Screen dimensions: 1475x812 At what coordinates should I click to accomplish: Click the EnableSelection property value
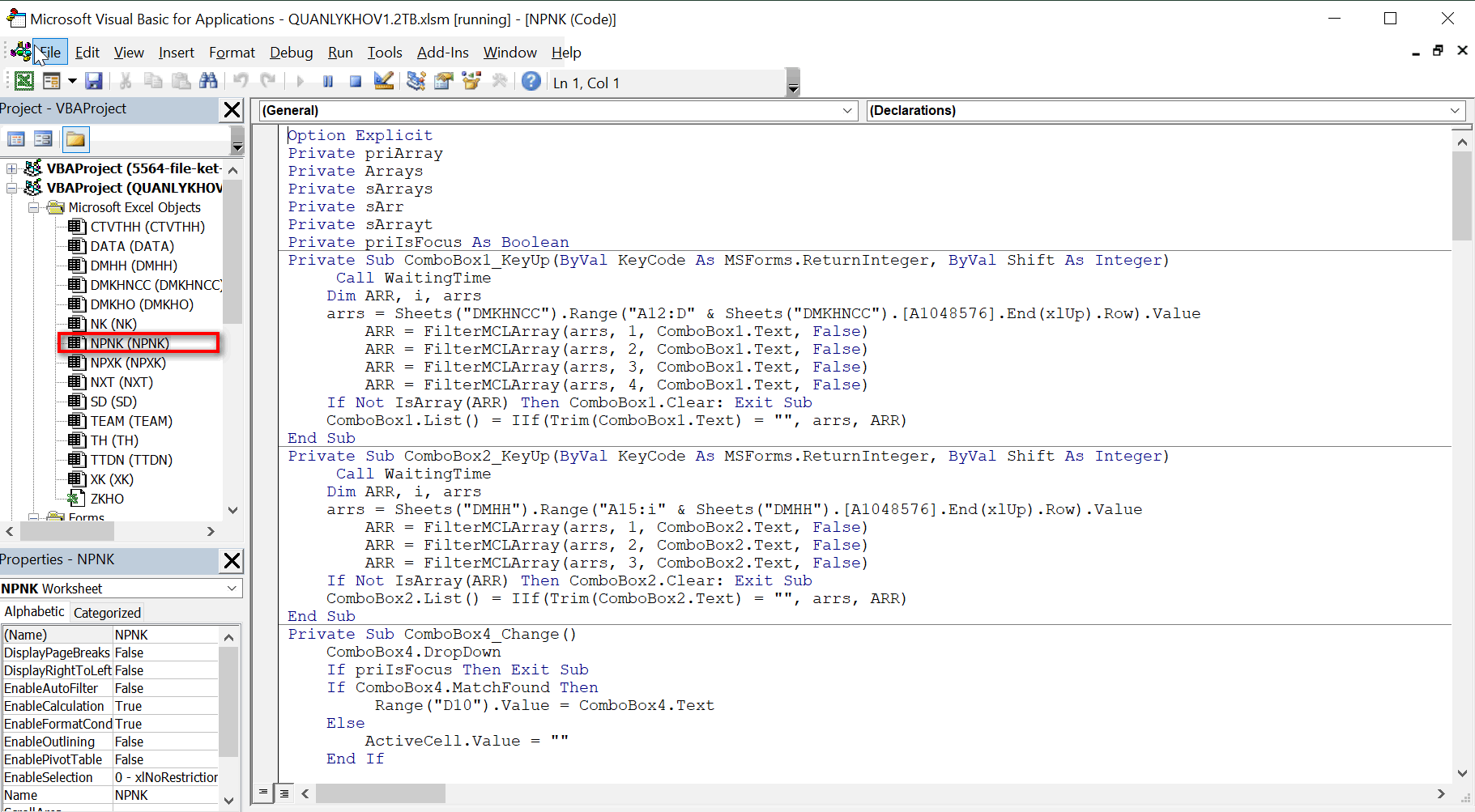coord(165,777)
